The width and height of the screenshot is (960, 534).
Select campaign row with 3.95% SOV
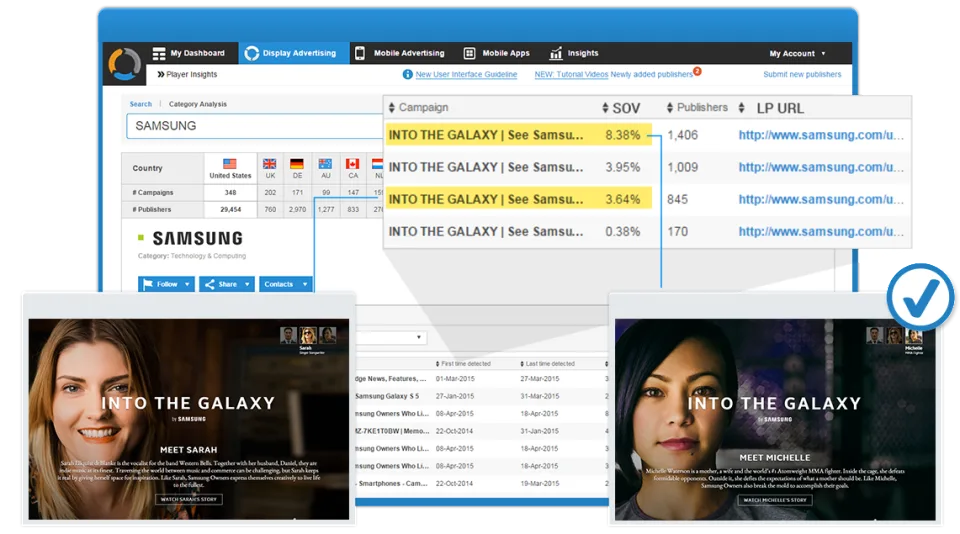[647, 167]
